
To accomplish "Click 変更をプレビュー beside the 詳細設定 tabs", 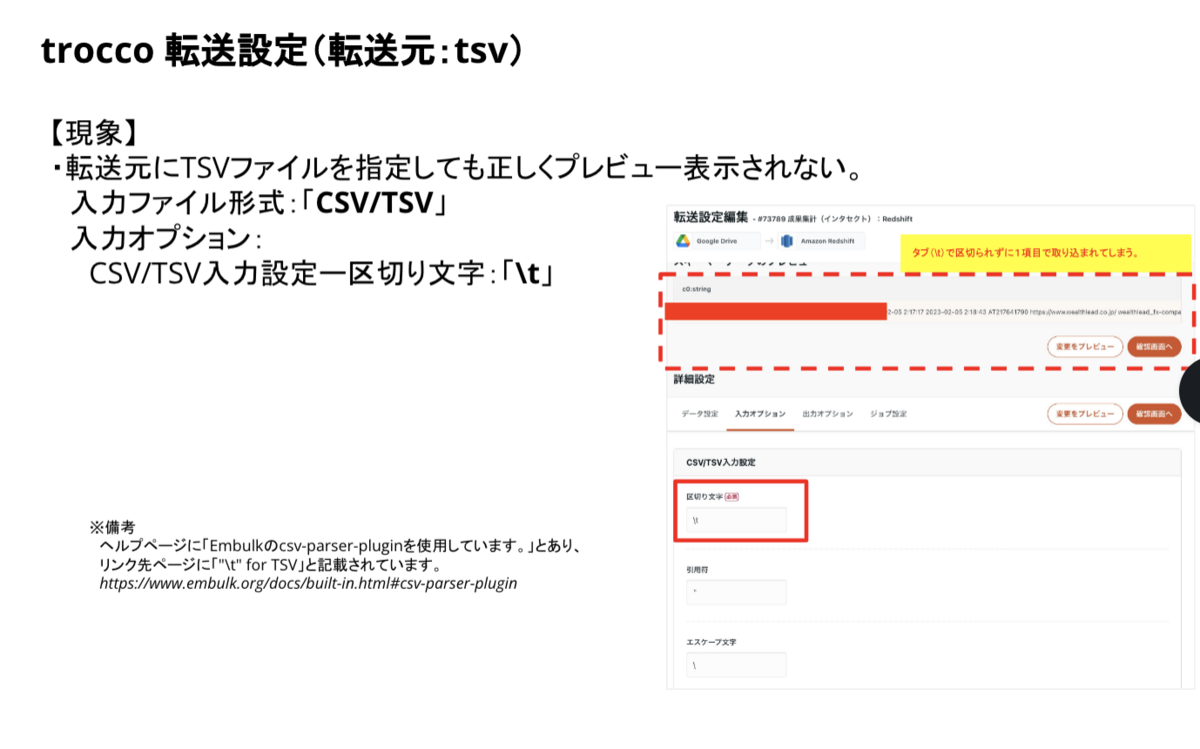I will coord(1084,414).
